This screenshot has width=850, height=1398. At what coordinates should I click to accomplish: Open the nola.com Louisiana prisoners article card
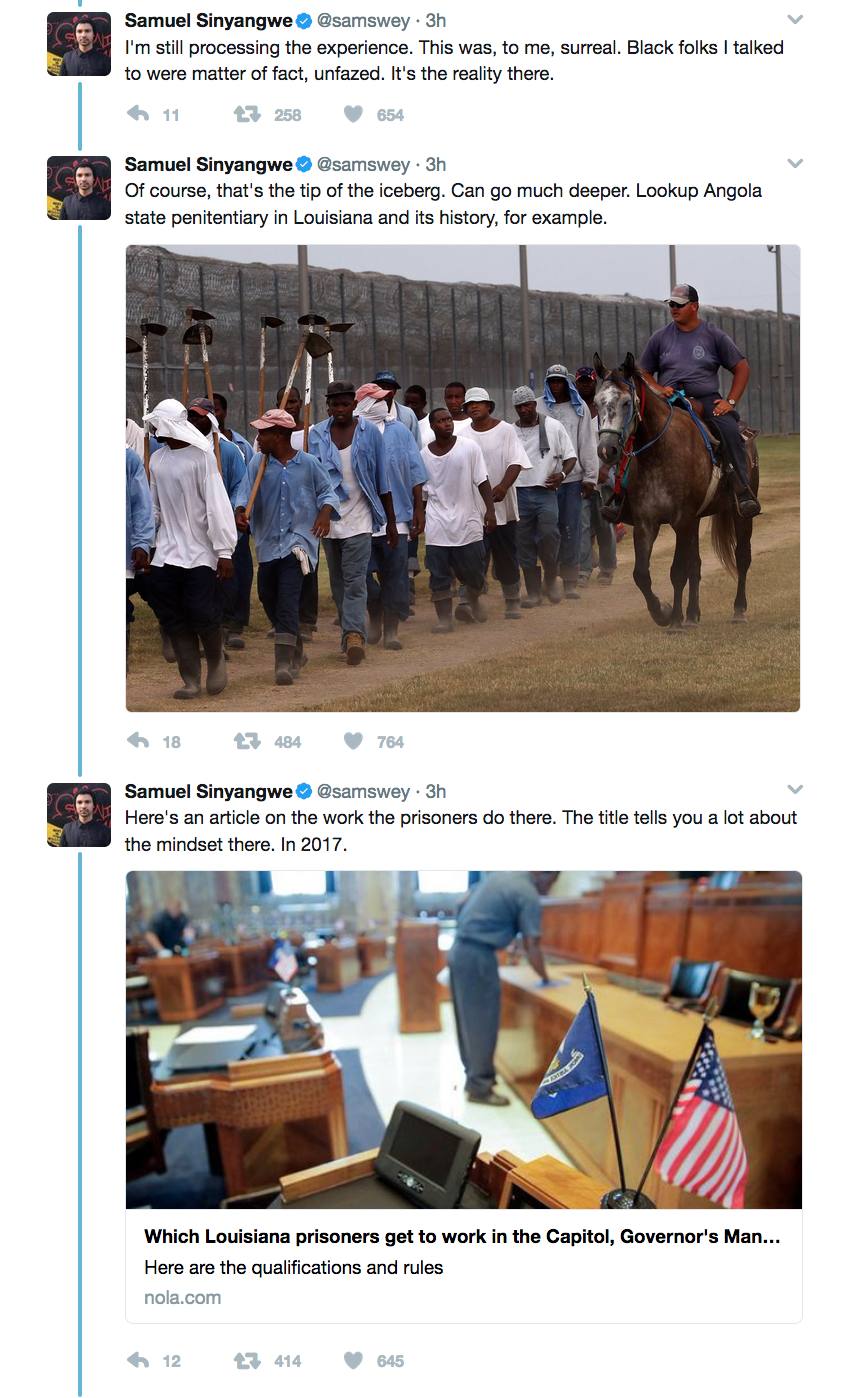point(463,1097)
